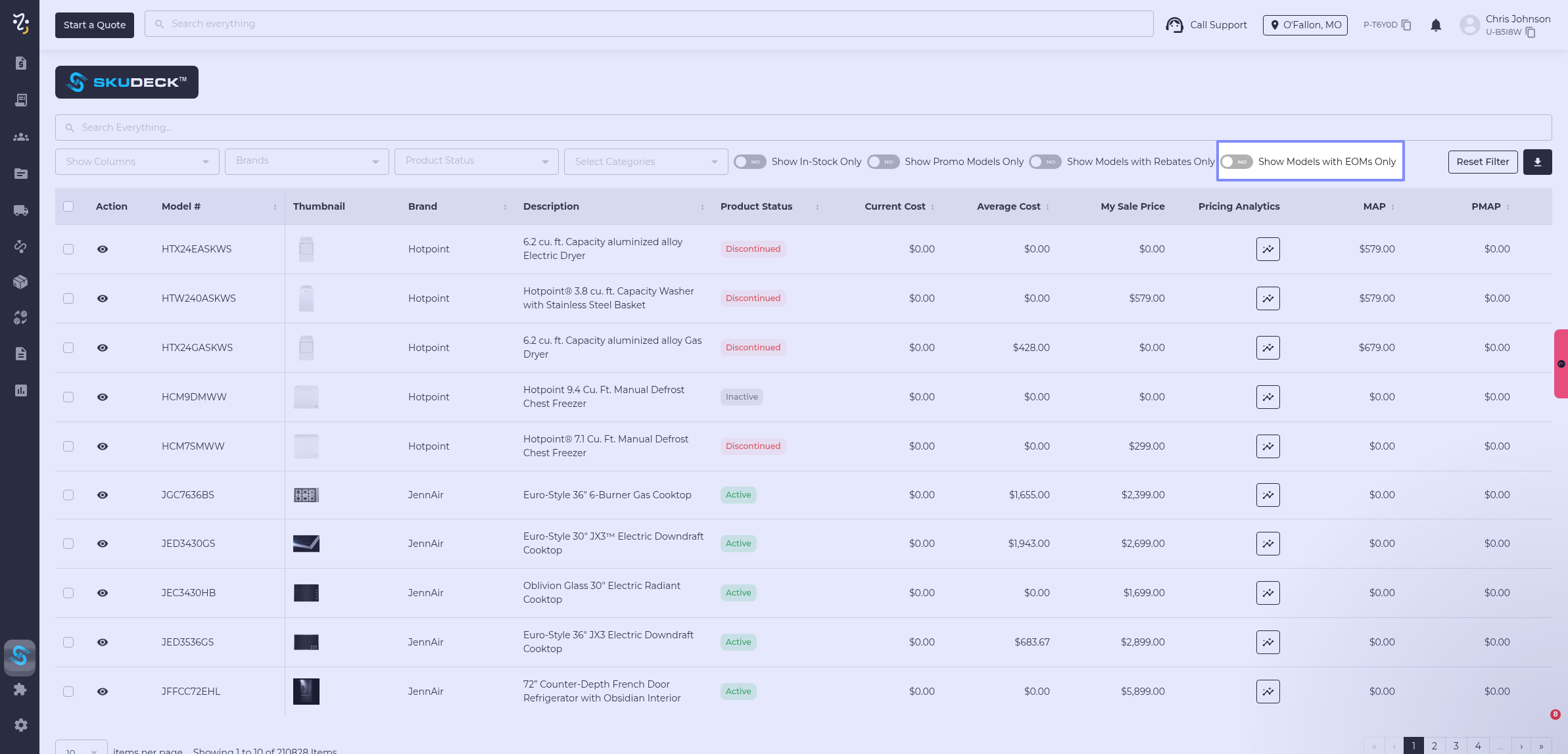
Task: Copy the P-T6Y0D code icon
Action: 1406,25
